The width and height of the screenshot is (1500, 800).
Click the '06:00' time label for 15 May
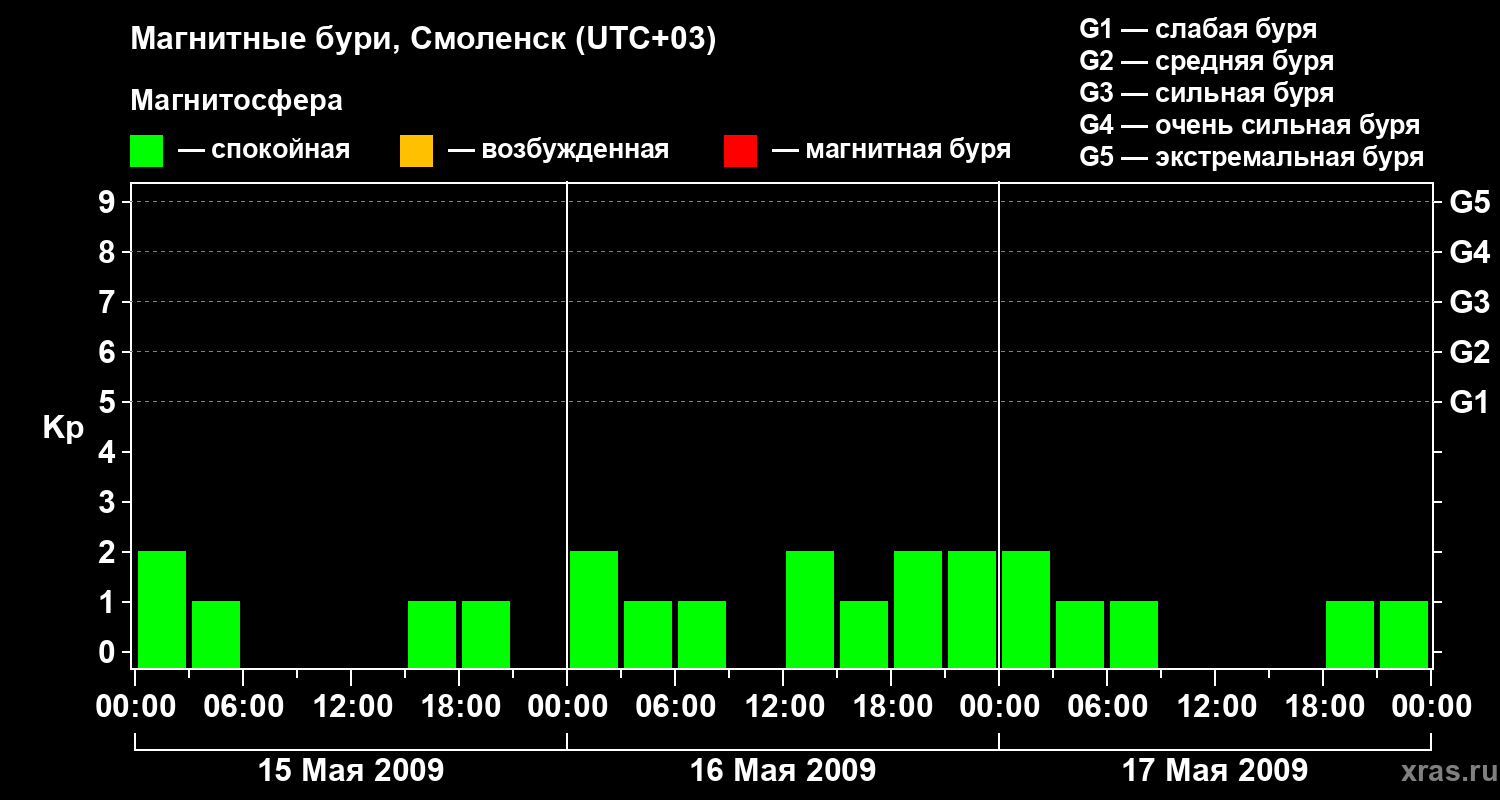[243, 707]
